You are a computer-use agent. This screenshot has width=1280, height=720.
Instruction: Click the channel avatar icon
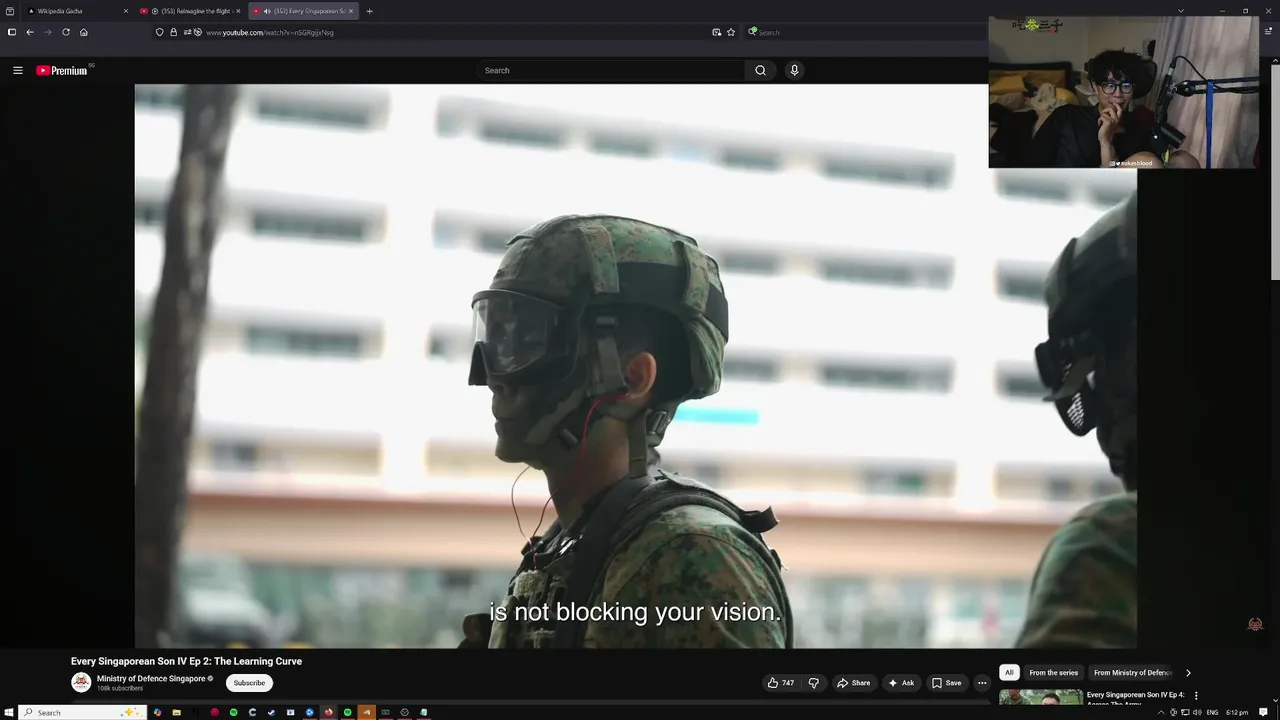(x=81, y=683)
